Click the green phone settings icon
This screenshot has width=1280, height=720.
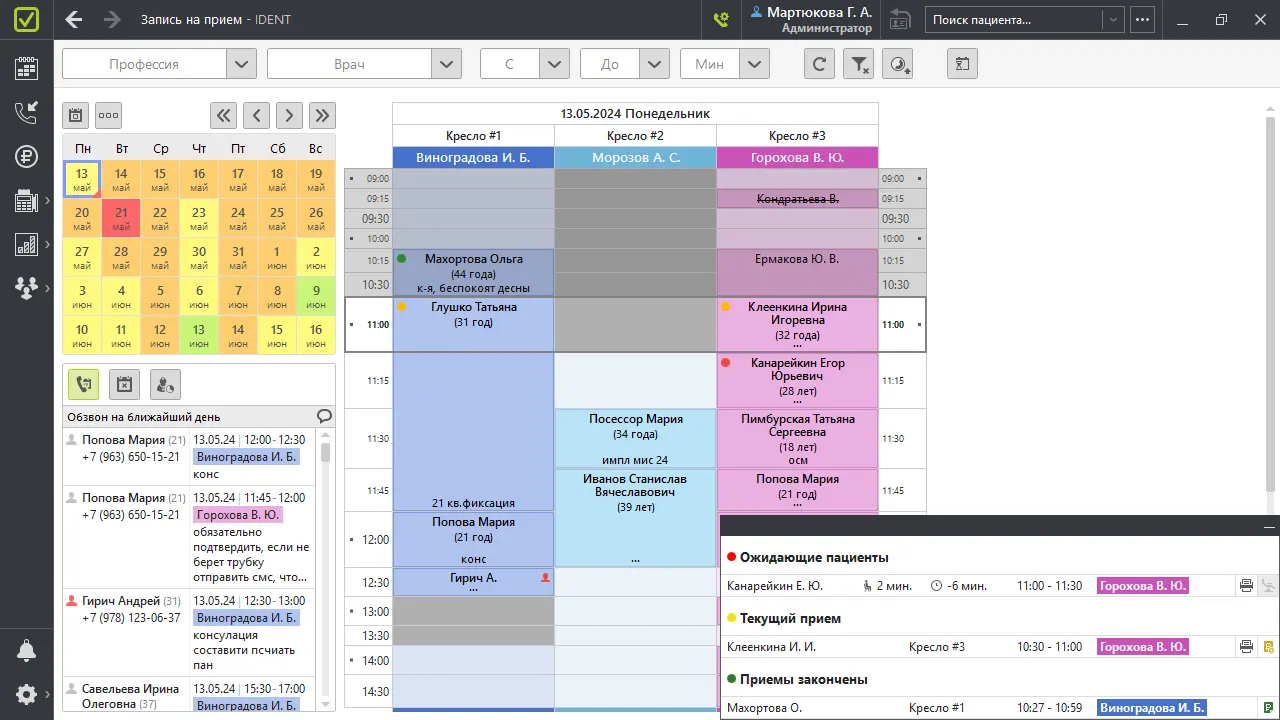point(720,19)
